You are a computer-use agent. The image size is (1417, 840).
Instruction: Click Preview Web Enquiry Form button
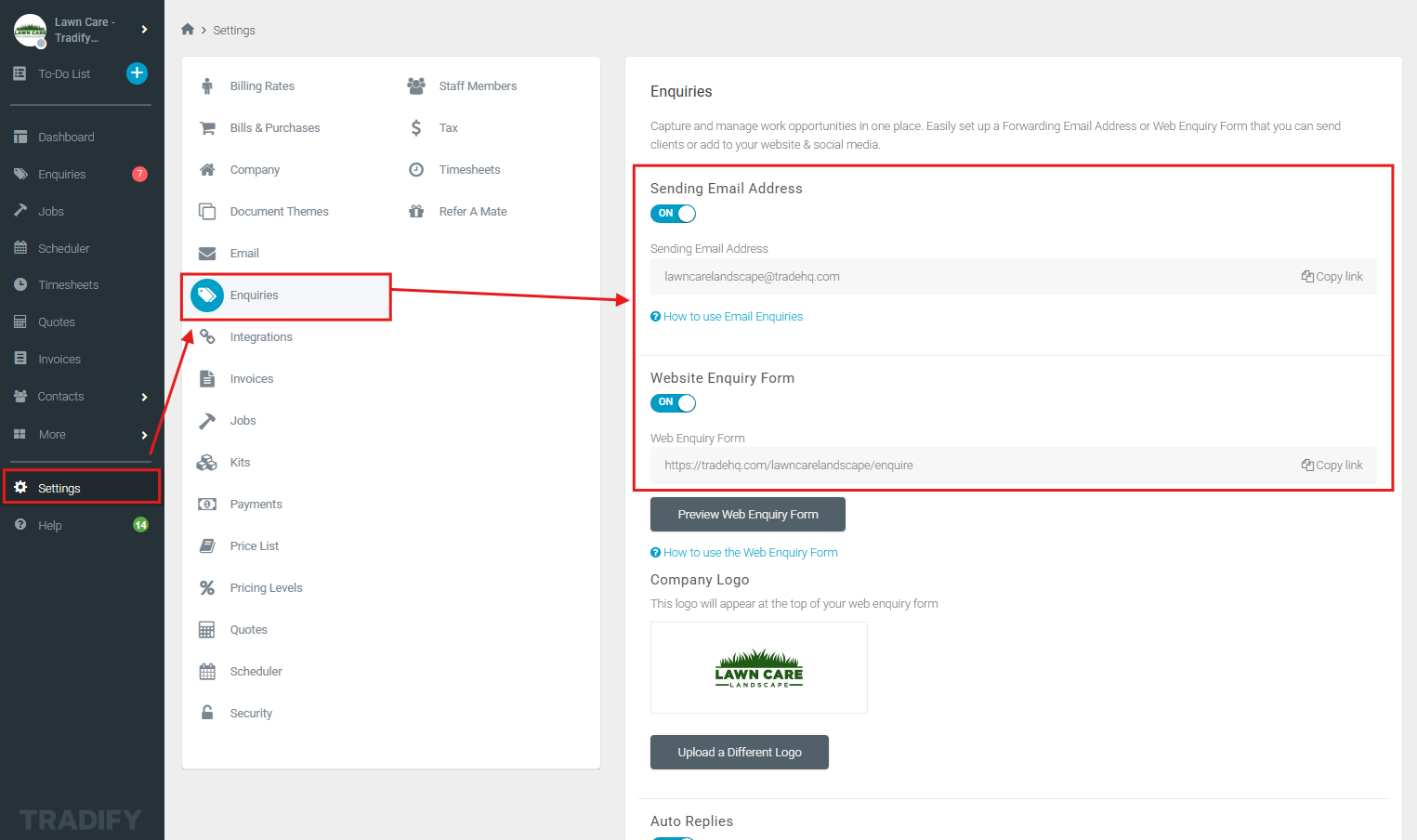748,514
